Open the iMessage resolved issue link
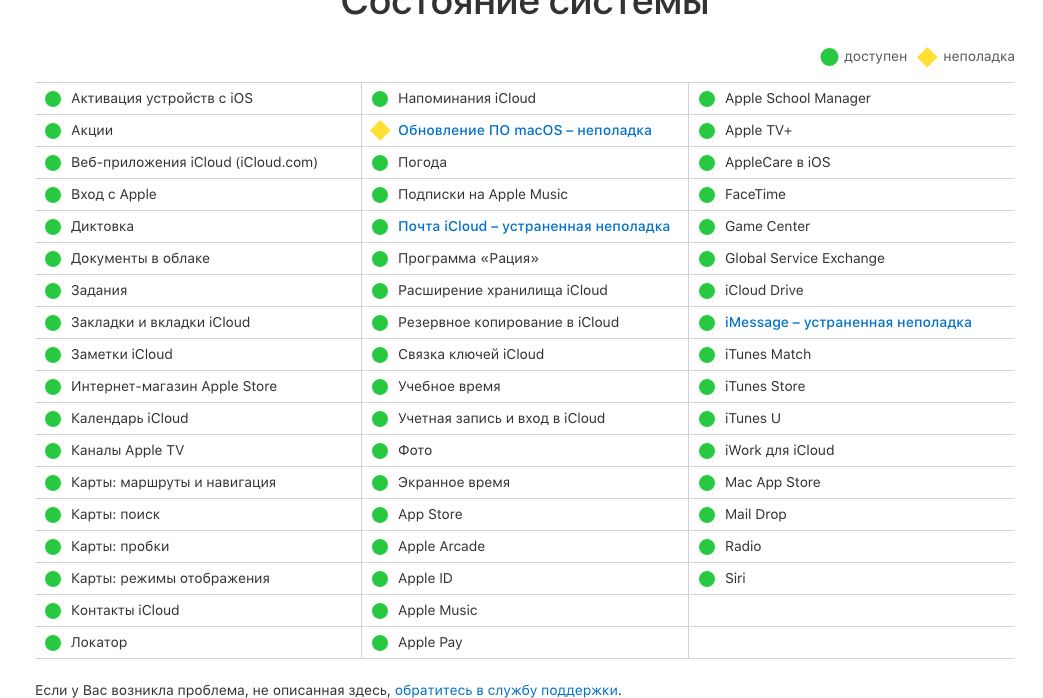Screen dimensions: 1043x698 coord(848,322)
